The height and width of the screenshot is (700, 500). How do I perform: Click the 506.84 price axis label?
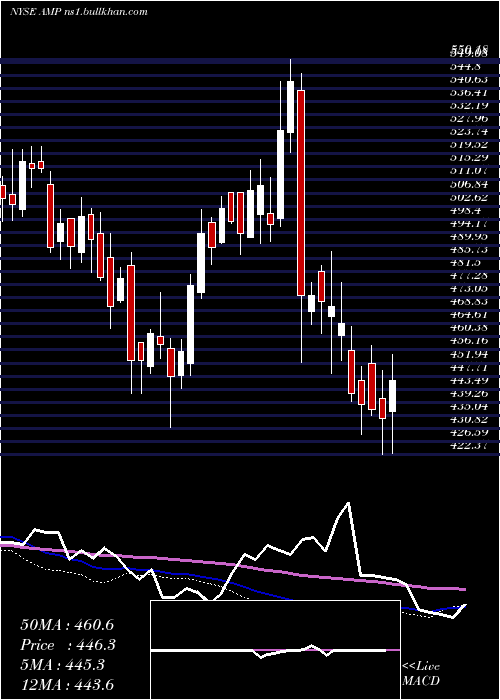pyautogui.click(x=469, y=184)
